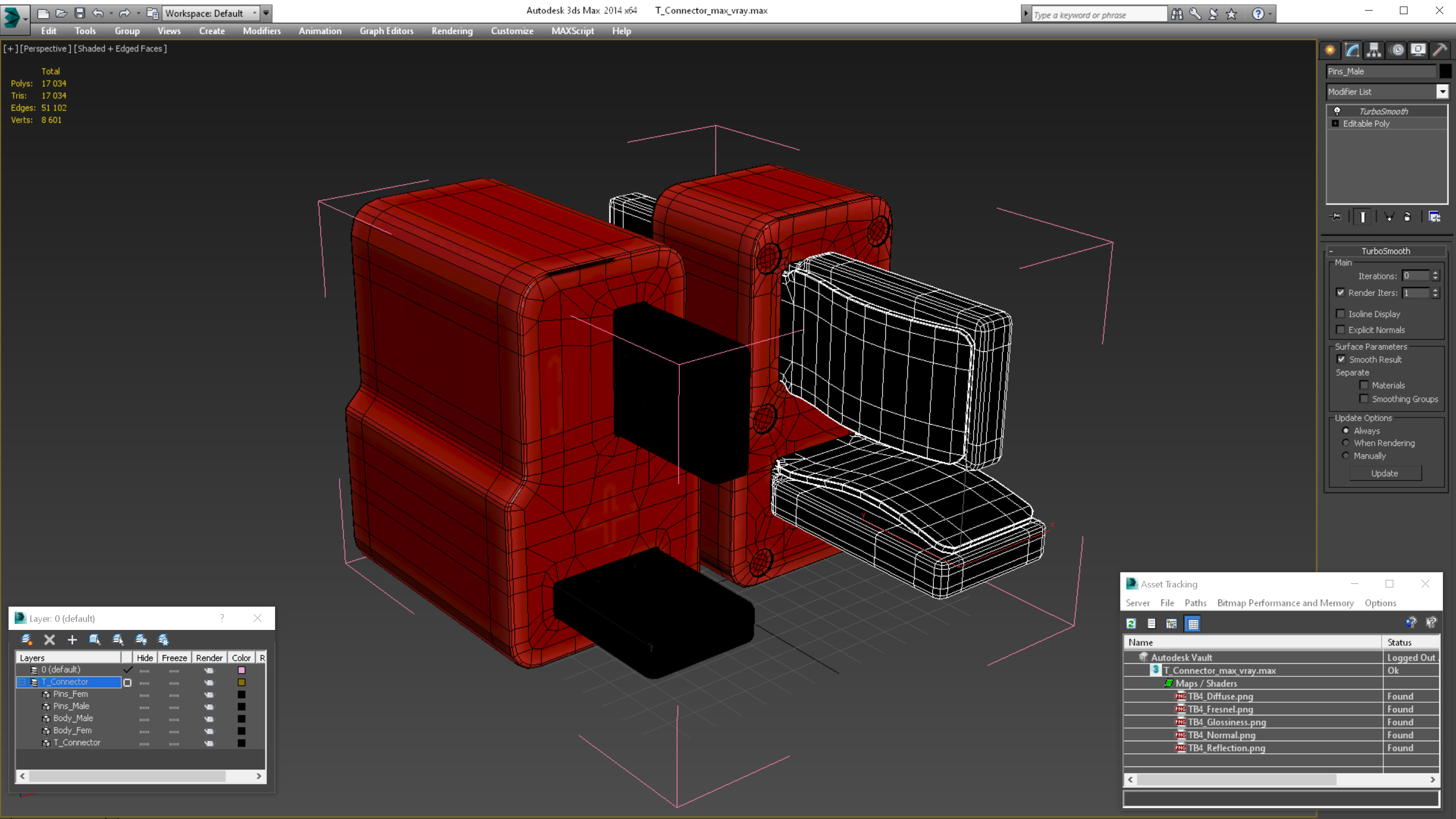The width and height of the screenshot is (1456, 819).
Task: Open the Rendering menu in menu bar
Action: pyautogui.click(x=452, y=30)
